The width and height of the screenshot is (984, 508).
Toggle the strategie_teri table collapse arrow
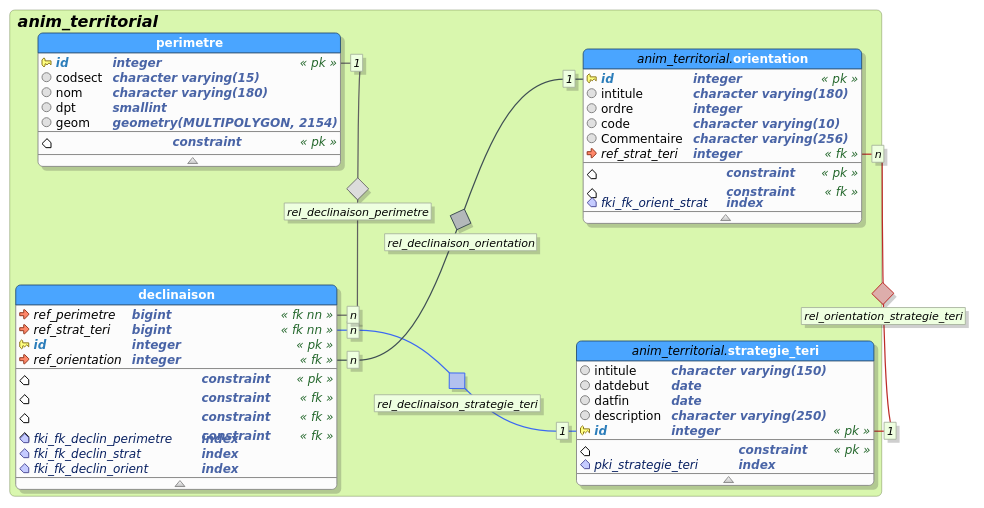tap(728, 479)
